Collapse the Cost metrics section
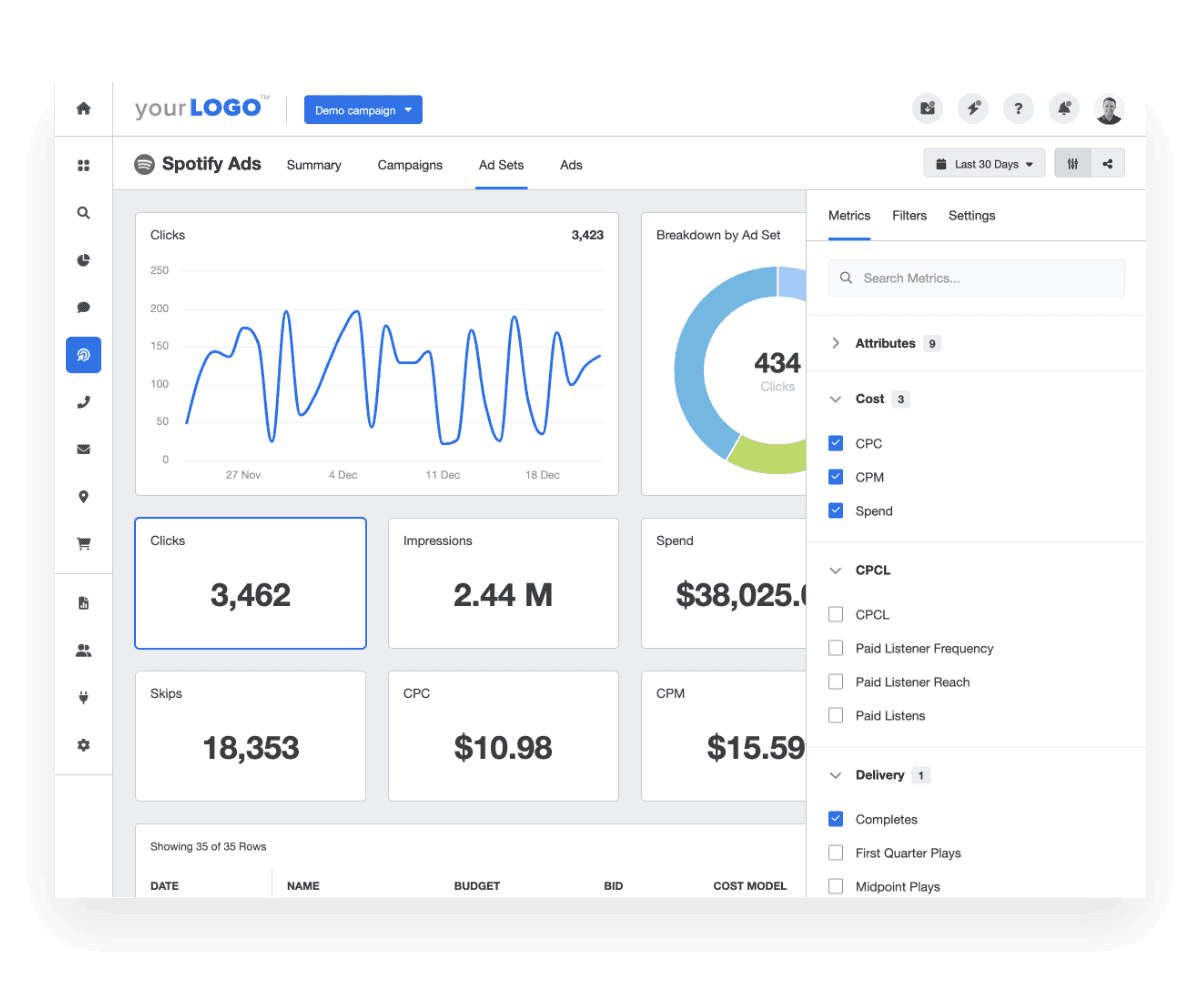 [x=836, y=399]
